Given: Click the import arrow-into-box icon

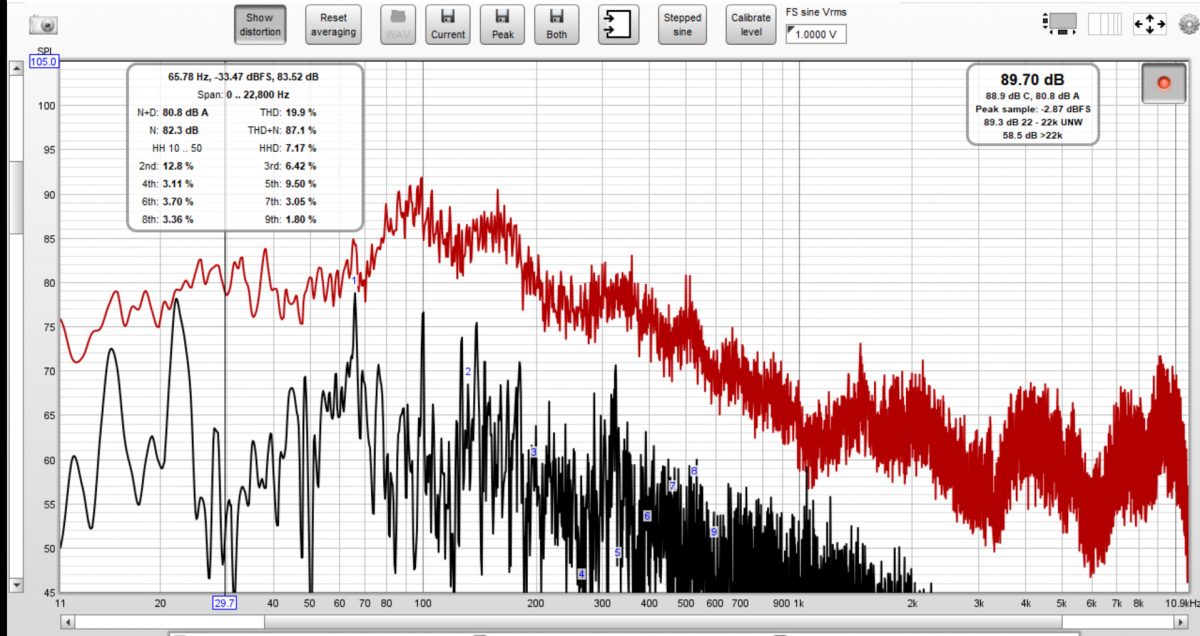Looking at the screenshot, I should [x=618, y=25].
